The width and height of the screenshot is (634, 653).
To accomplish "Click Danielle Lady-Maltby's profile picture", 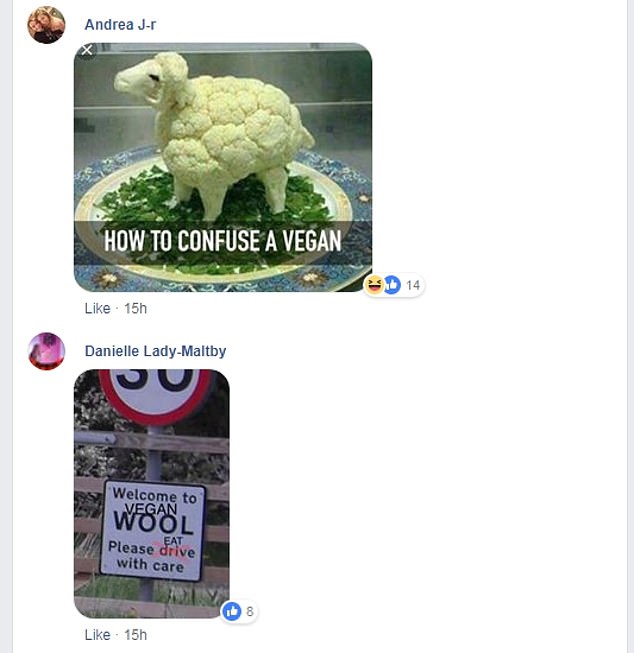I will (46, 351).
